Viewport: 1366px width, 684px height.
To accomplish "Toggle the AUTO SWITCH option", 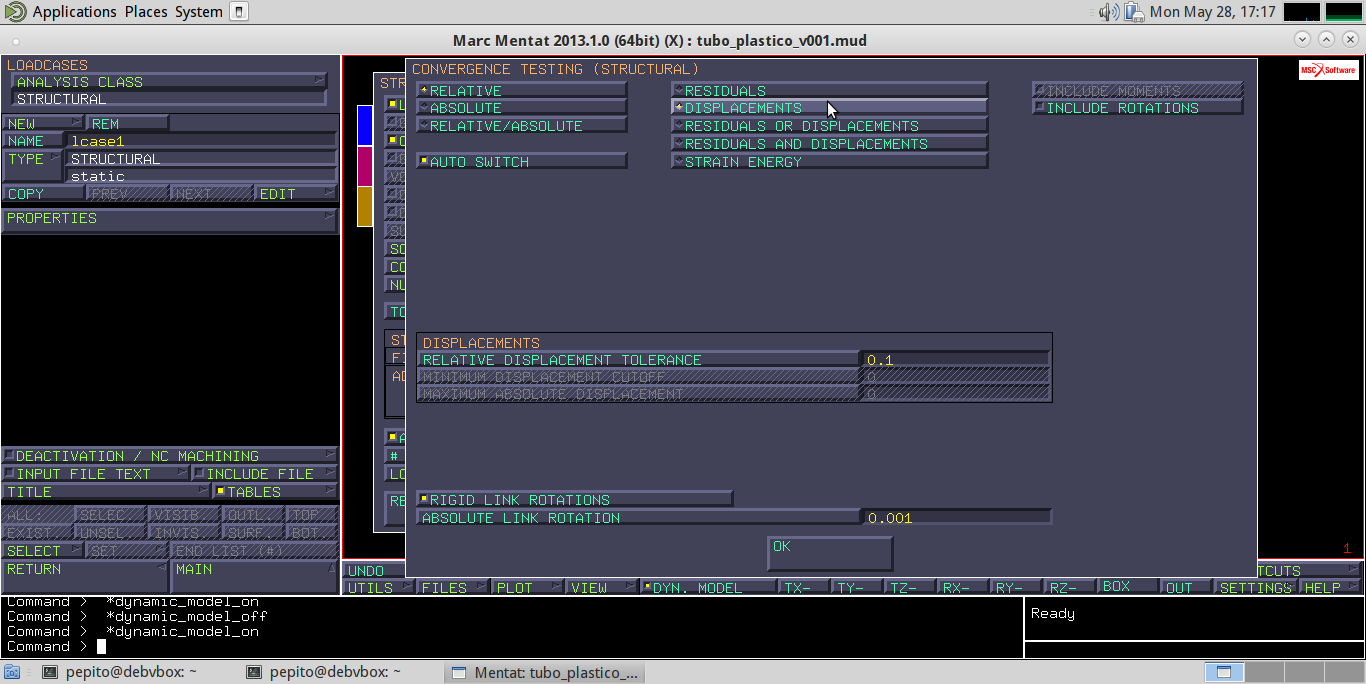I will [521, 161].
